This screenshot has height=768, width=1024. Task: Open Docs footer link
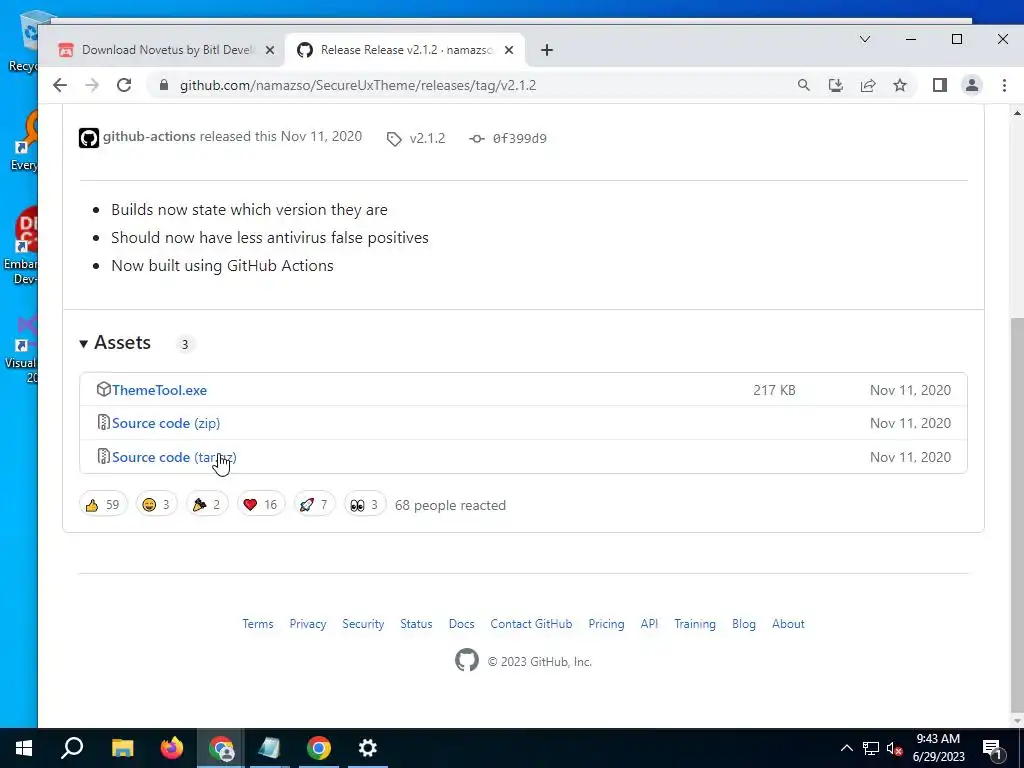[461, 624]
